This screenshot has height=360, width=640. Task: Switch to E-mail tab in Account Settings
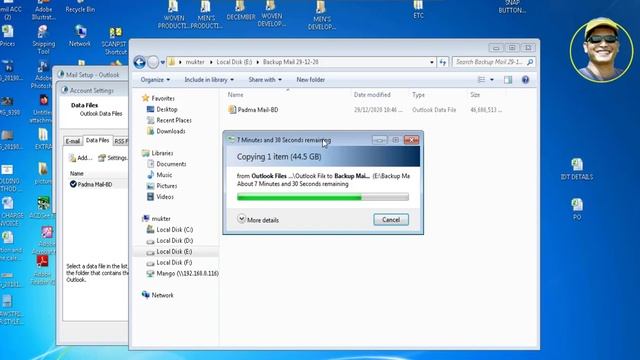click(x=73, y=141)
